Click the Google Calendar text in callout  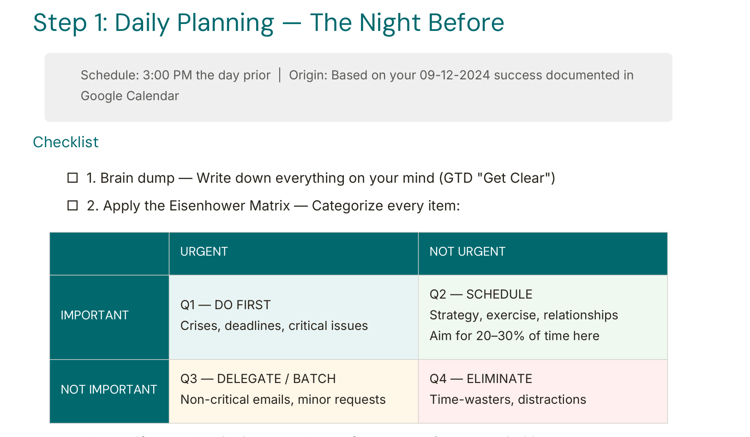130,96
